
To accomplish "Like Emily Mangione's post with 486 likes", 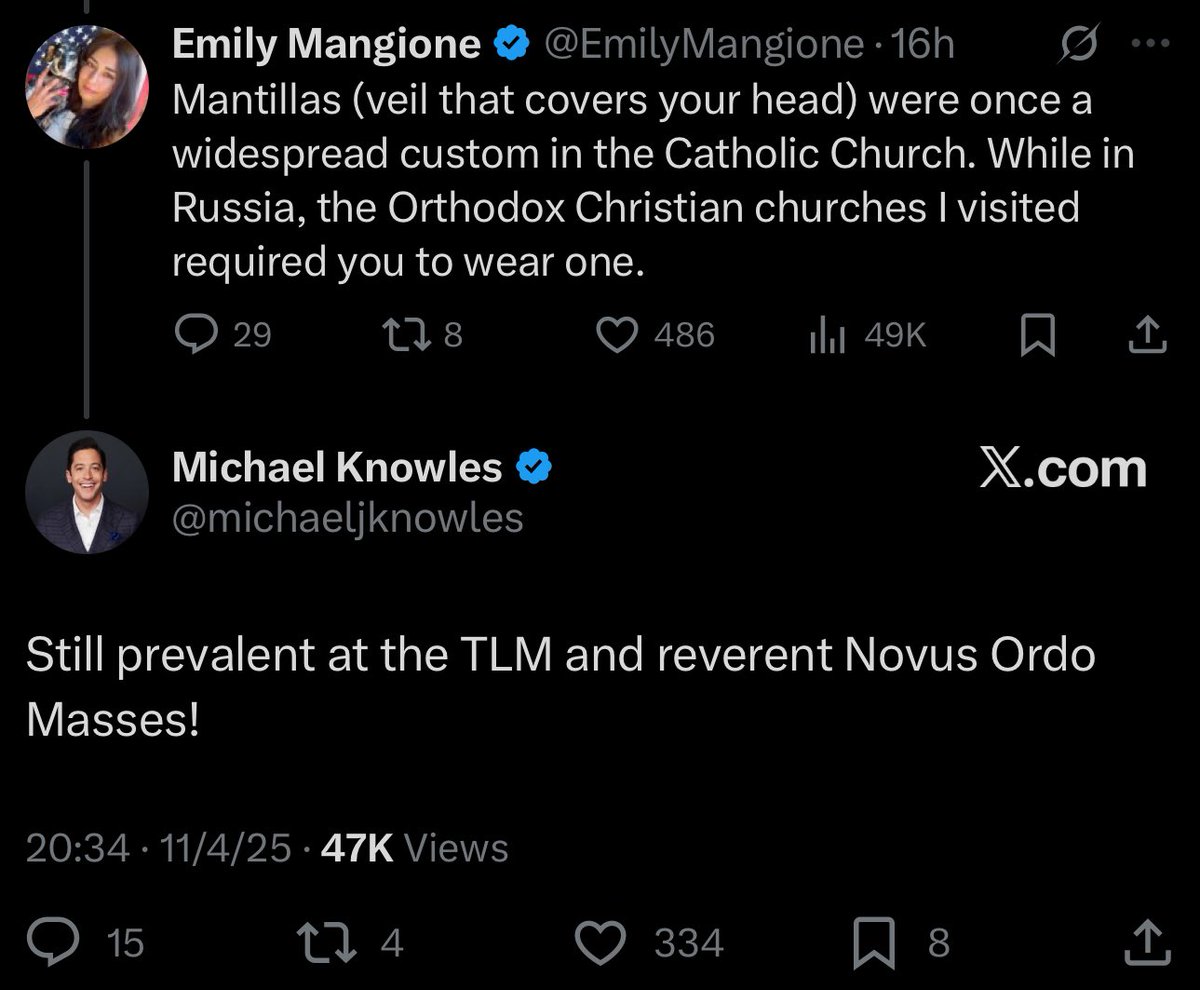I will click(617, 335).
